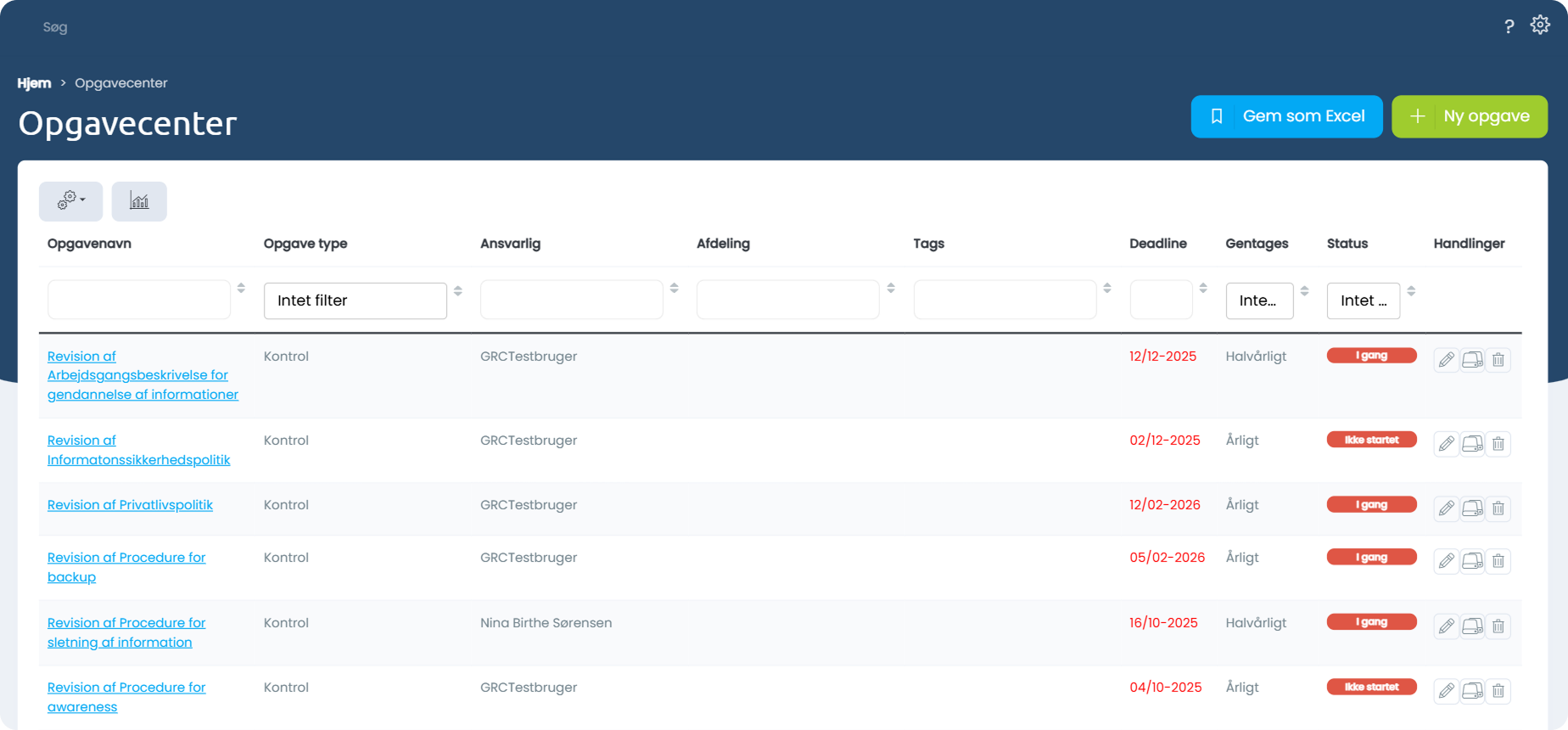Click the '05/02-2026' deadline cell

(x=1168, y=558)
